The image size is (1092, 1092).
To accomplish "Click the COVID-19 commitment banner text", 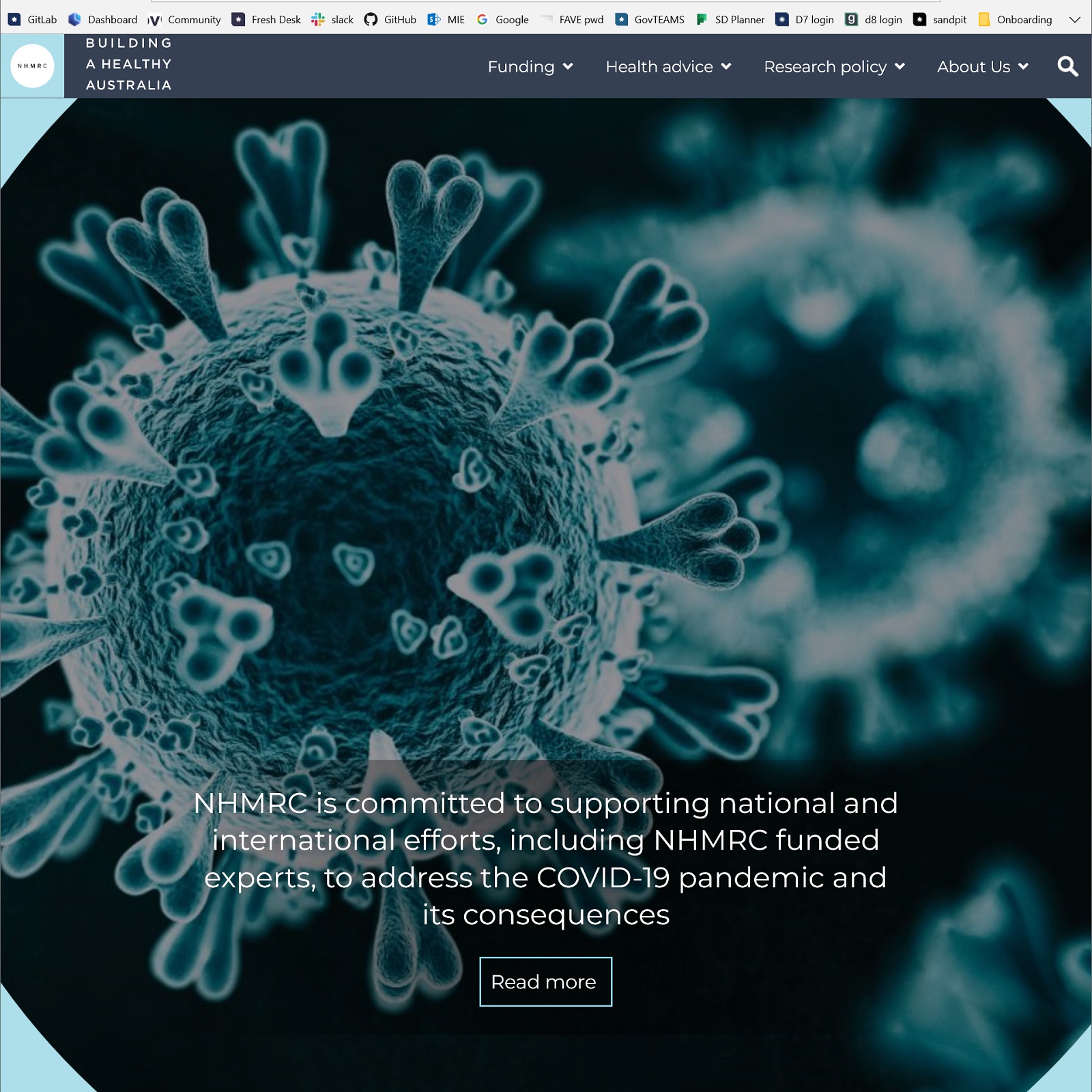I will [545, 859].
